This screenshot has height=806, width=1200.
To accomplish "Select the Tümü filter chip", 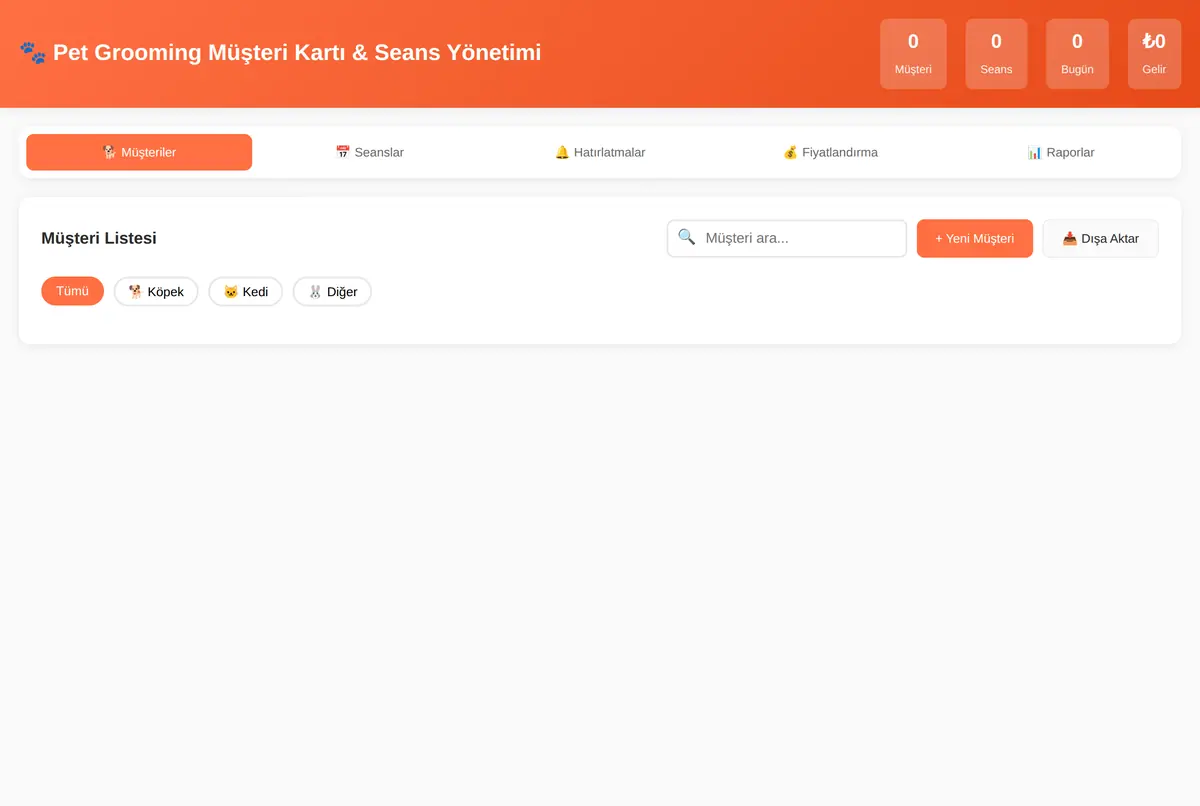I will [72, 291].
